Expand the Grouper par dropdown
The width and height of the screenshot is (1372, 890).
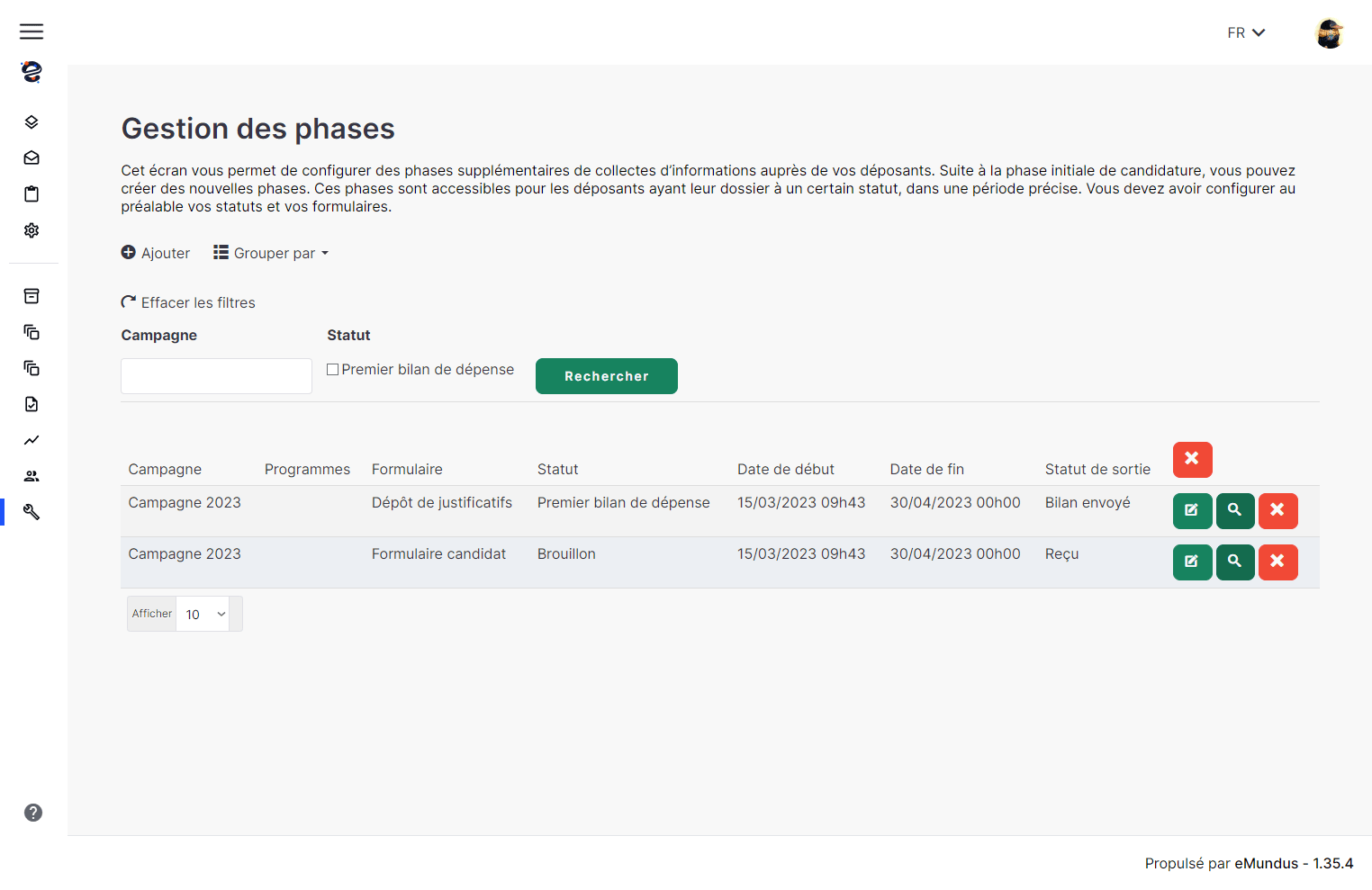(270, 253)
